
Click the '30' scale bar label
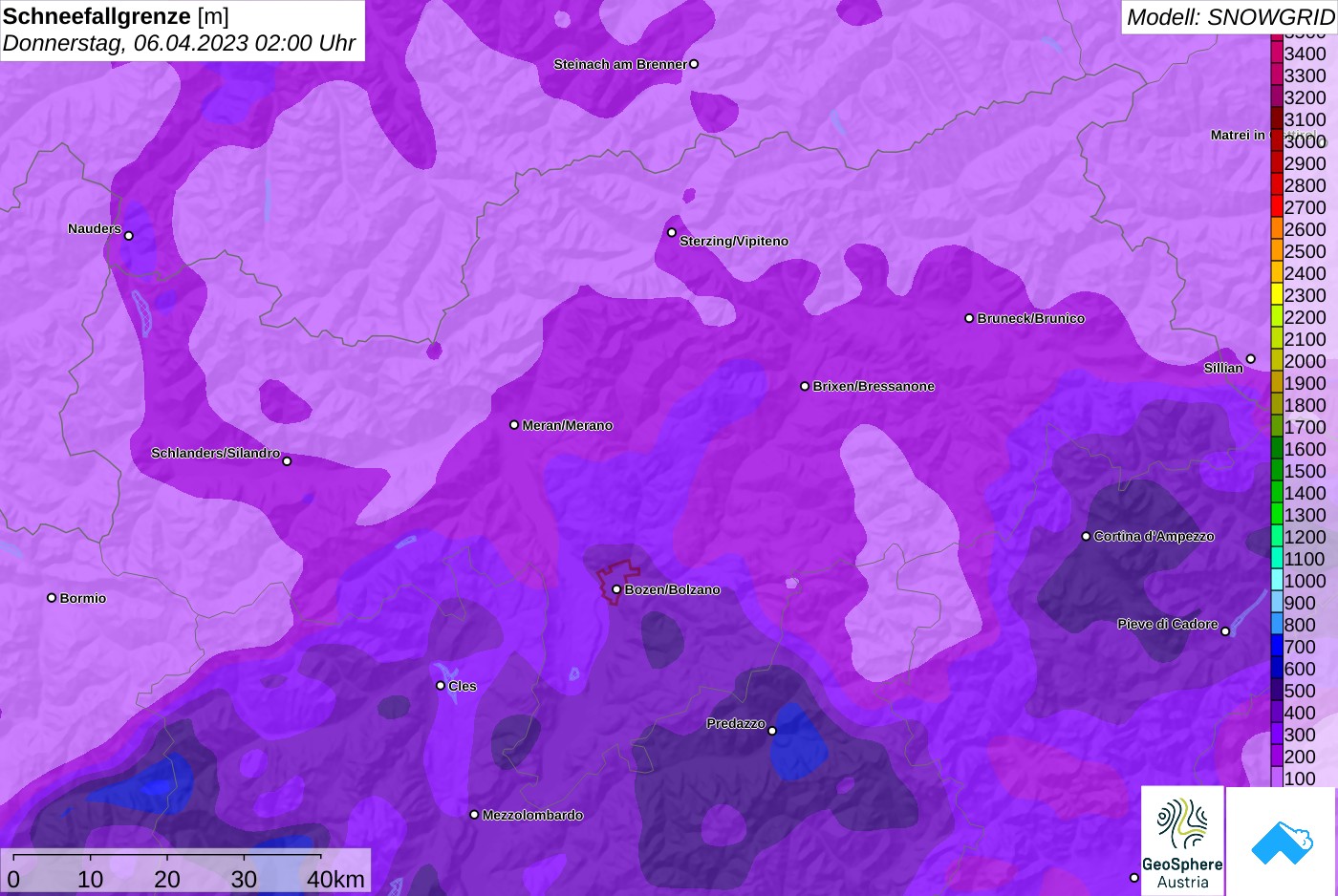244,879
